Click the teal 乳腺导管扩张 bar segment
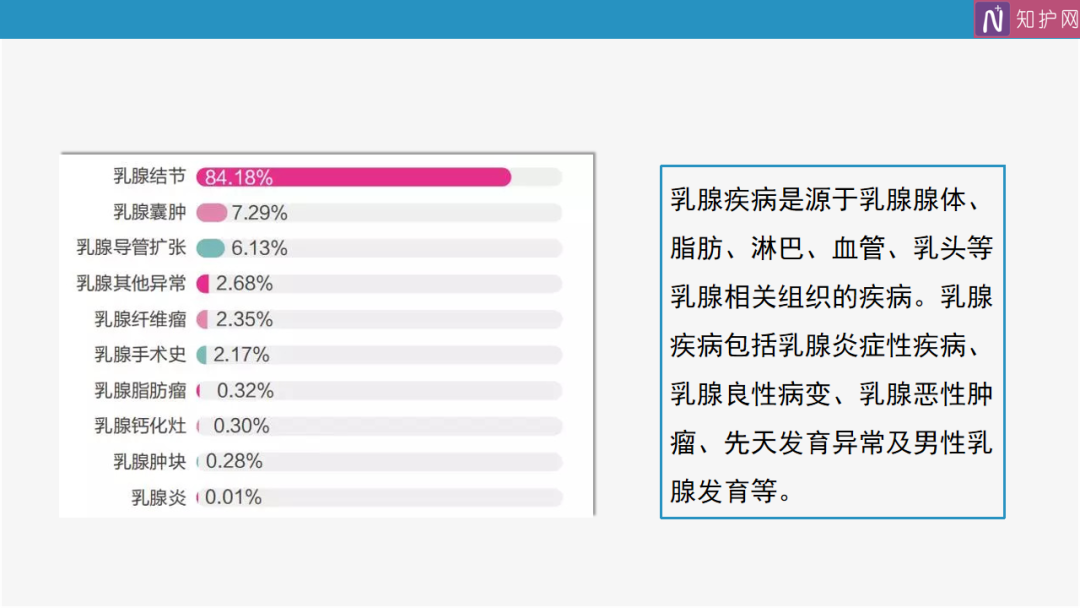 click(x=210, y=248)
